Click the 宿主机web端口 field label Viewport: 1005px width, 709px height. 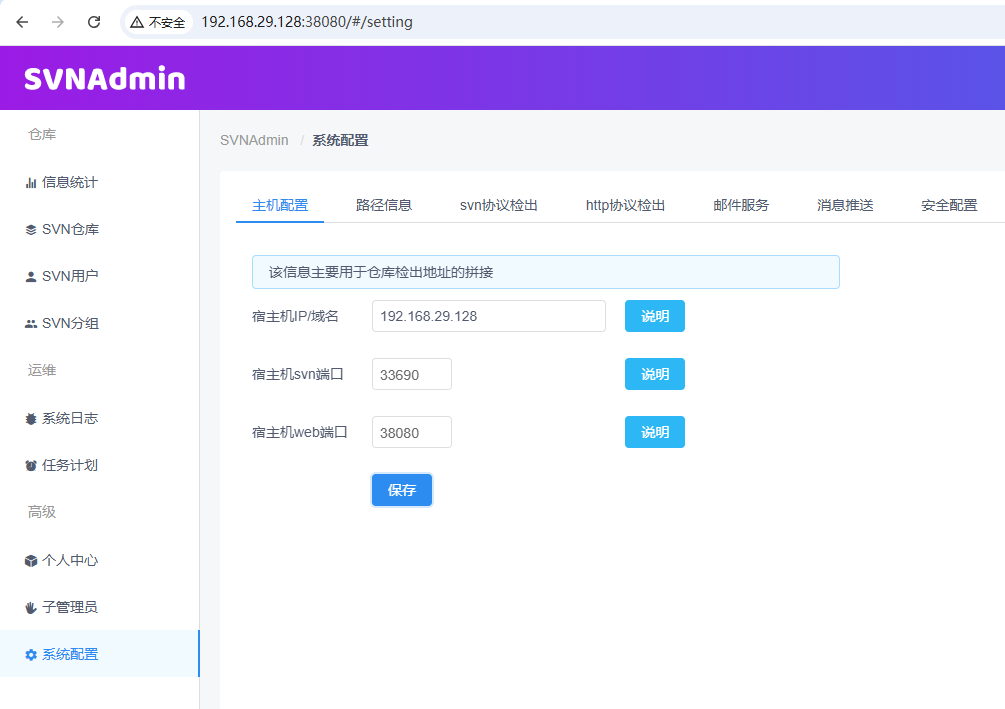[x=299, y=432]
